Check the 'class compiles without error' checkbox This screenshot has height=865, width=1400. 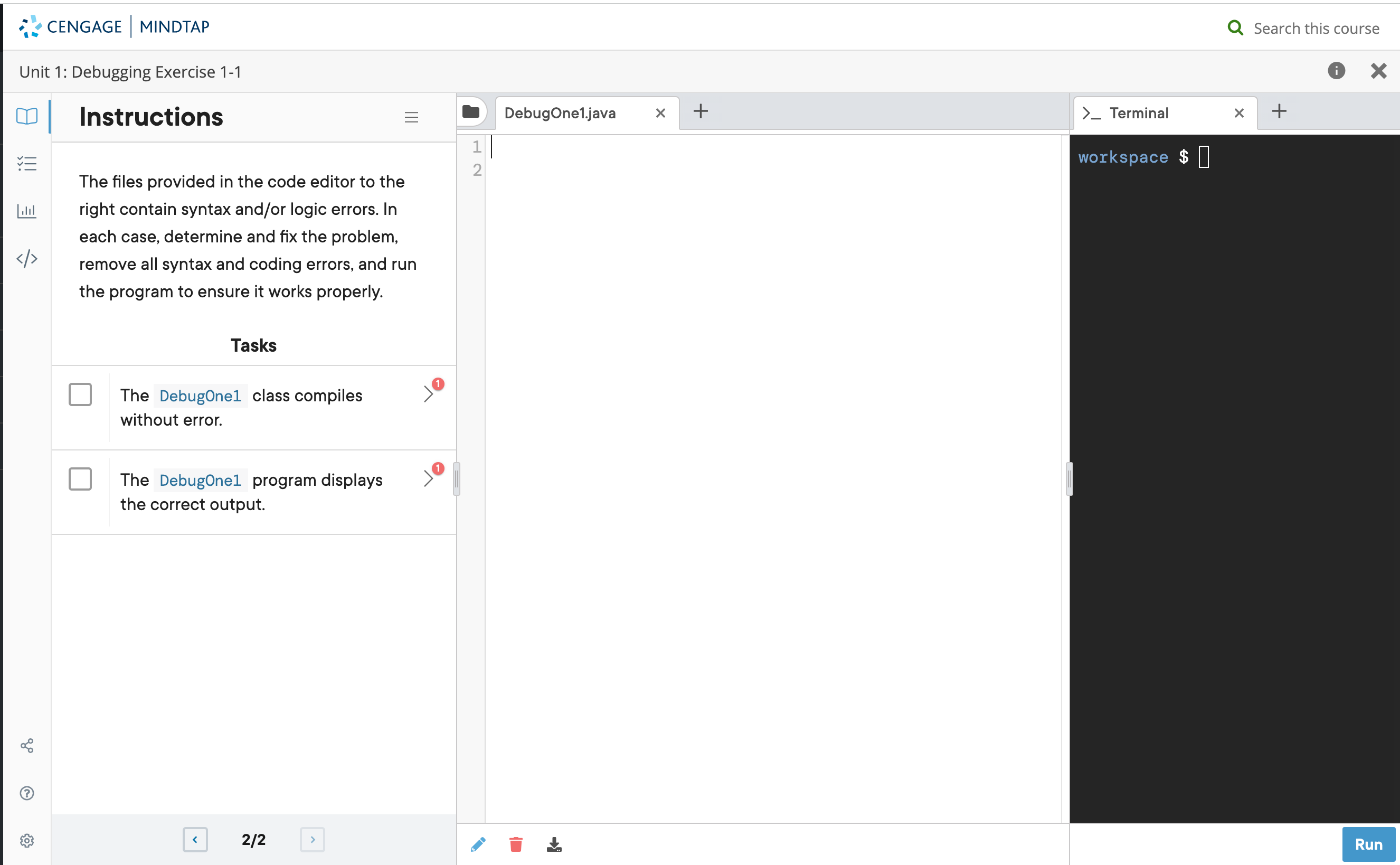click(80, 395)
